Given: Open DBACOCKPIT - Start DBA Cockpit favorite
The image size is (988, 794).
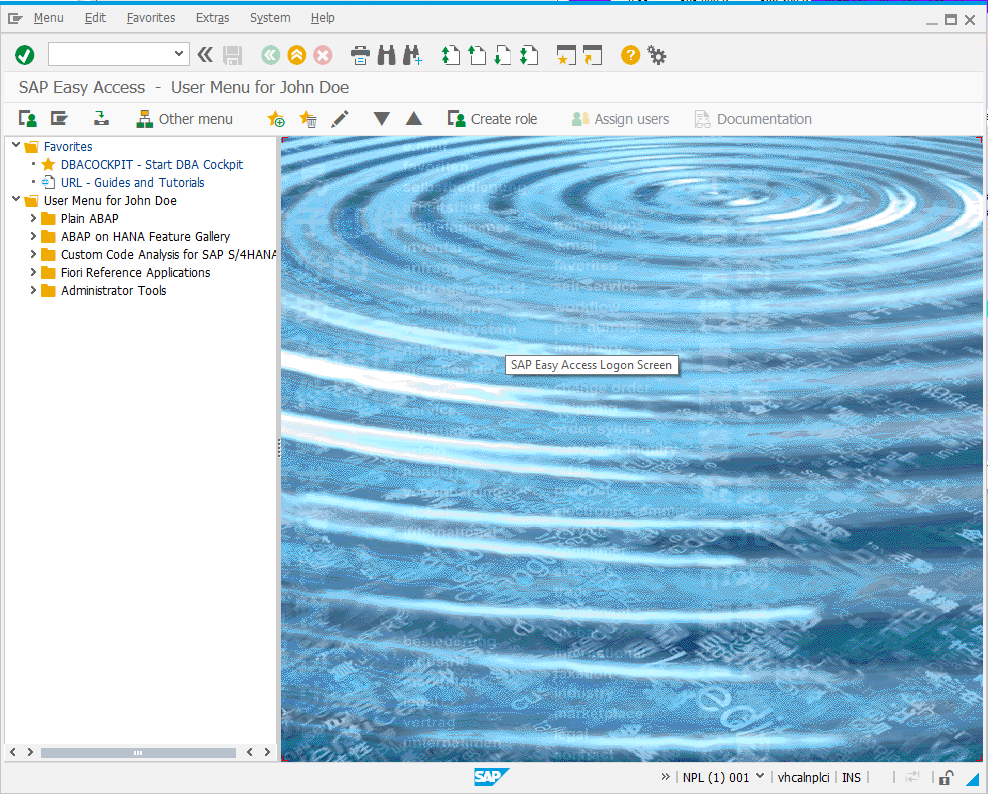Looking at the screenshot, I should (x=152, y=164).
